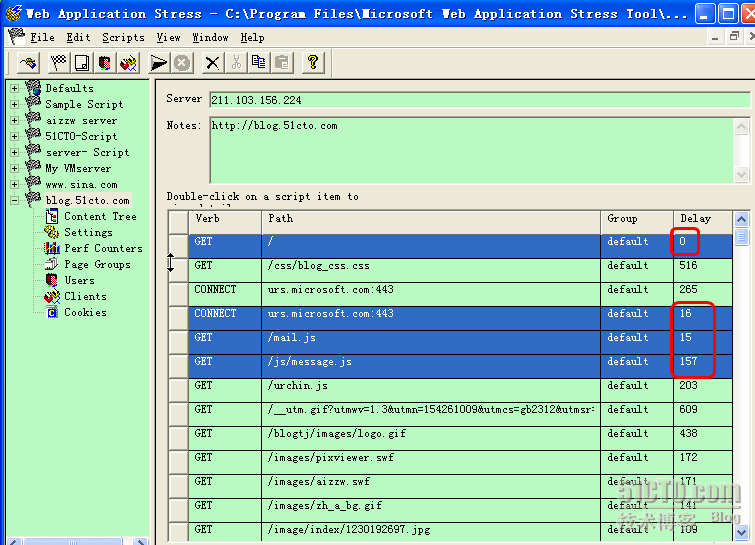Click the Users node icon in tree
This screenshot has height=545, width=755.
pyautogui.click(x=52, y=280)
